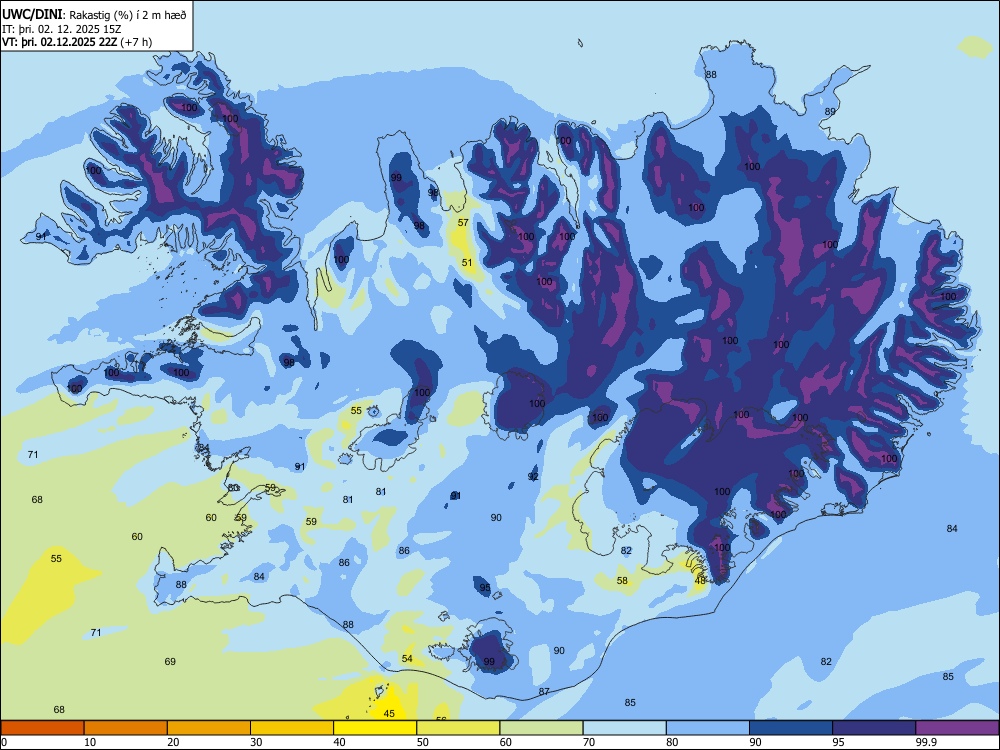Screen dimensions: 1000x750
Task: Click the map humidity value '69'
Action: tap(170, 661)
